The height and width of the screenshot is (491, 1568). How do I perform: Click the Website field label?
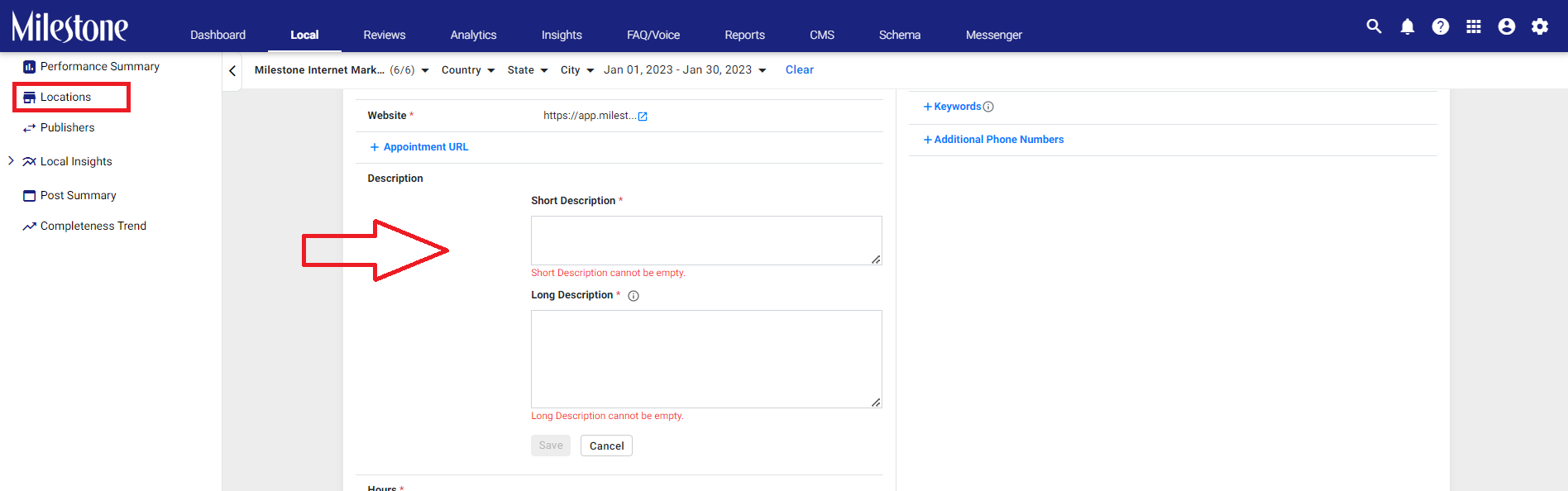[x=387, y=116]
